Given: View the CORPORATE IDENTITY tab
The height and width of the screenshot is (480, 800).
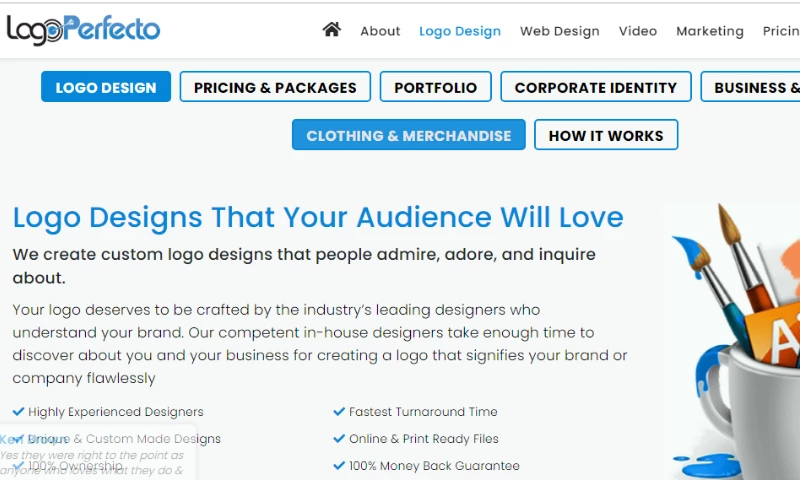Looking at the screenshot, I should pyautogui.click(x=596, y=87).
